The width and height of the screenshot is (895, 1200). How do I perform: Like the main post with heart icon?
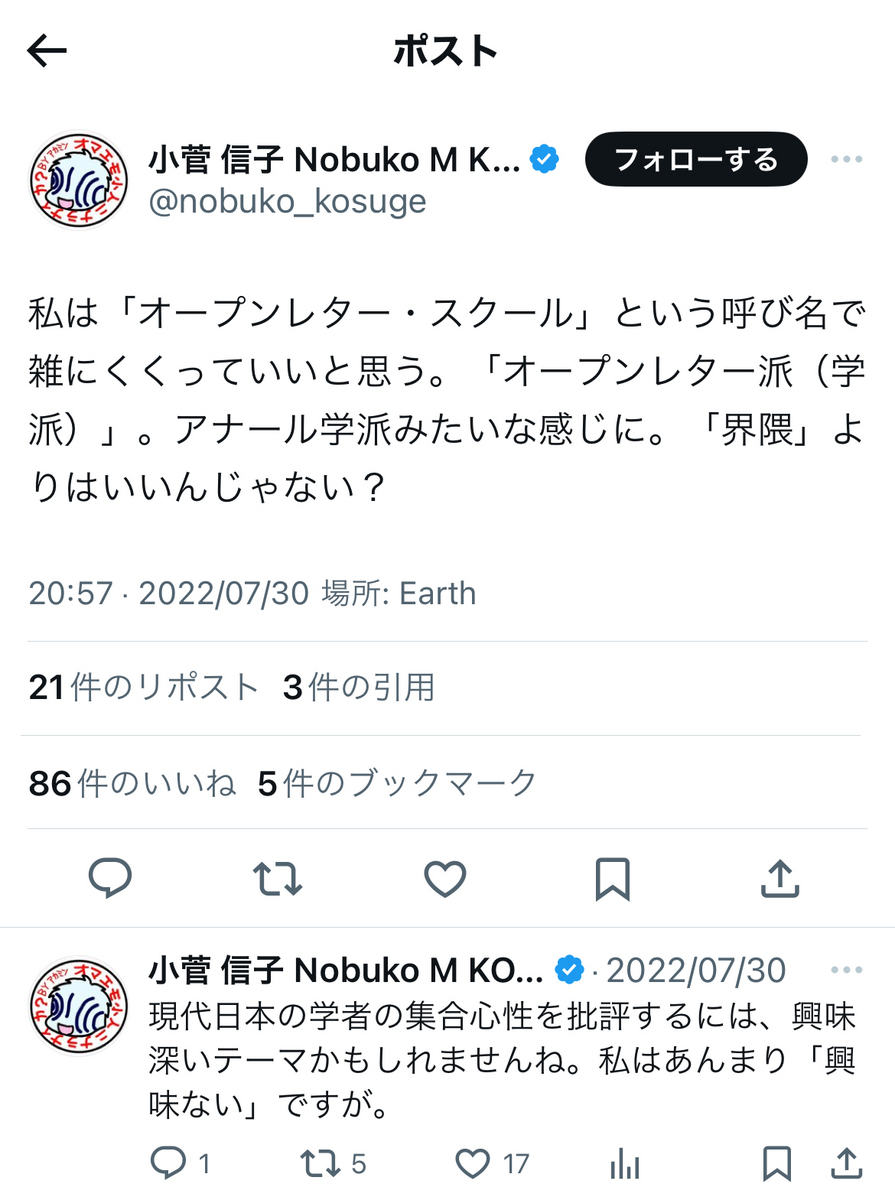pos(445,879)
